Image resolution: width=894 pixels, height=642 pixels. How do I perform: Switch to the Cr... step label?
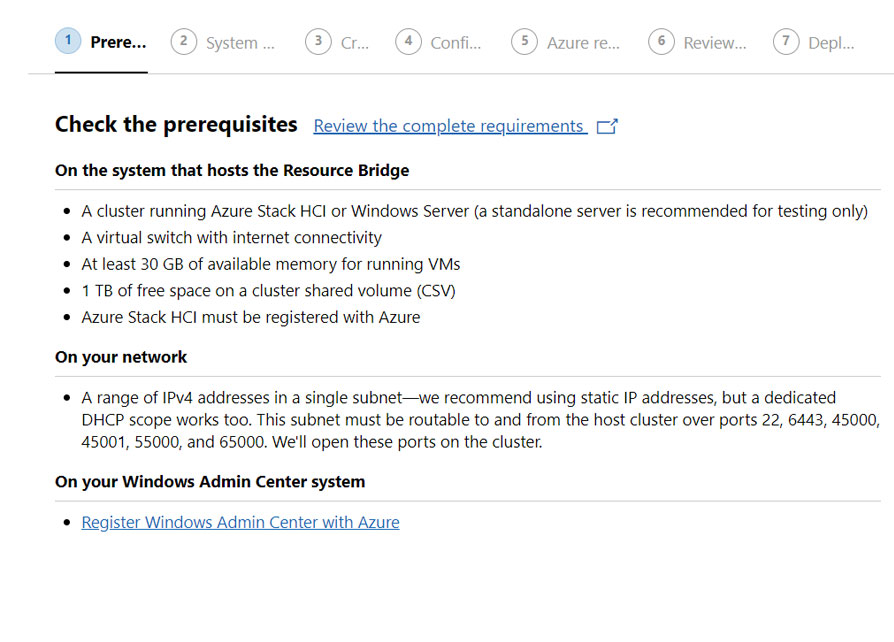[355, 43]
